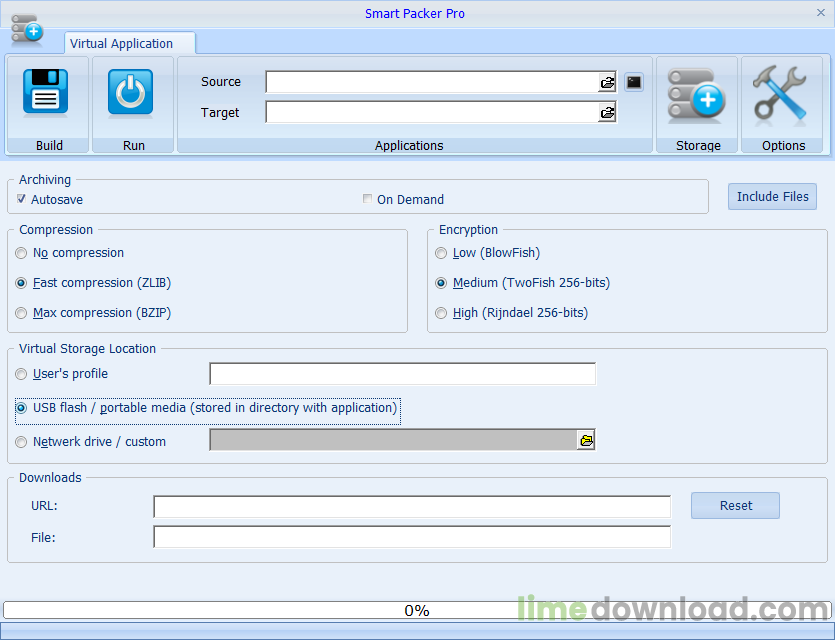
Task: Select the User's profile storage option
Action: pyautogui.click(x=21, y=374)
